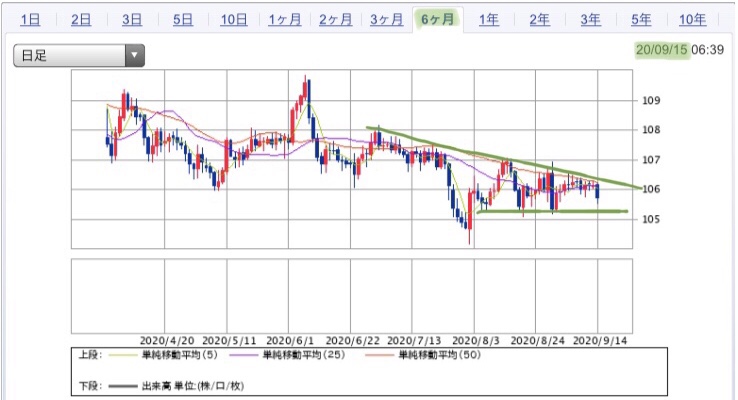Open the 日足 candle type combo box
Image resolution: width=738 pixels, height=400 pixels.
click(x=79, y=56)
